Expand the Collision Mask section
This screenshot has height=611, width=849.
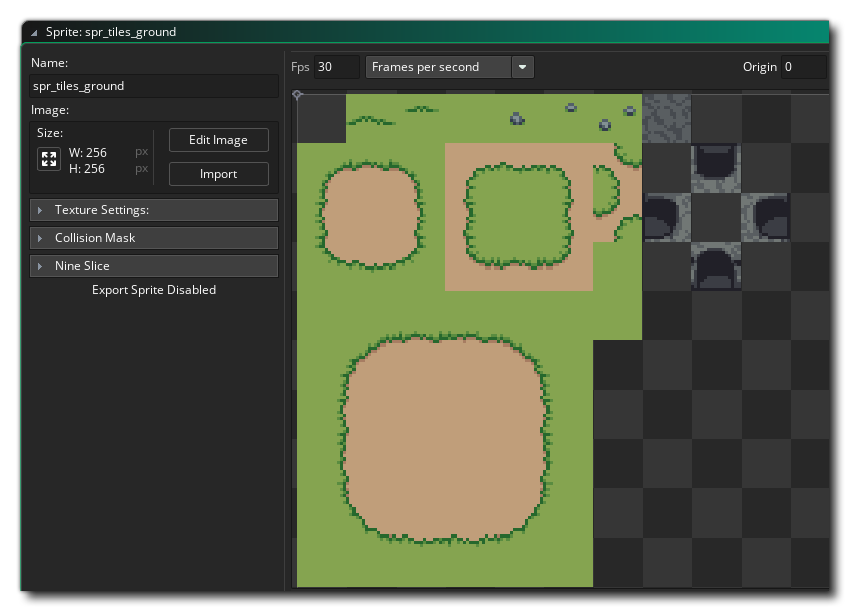[154, 238]
